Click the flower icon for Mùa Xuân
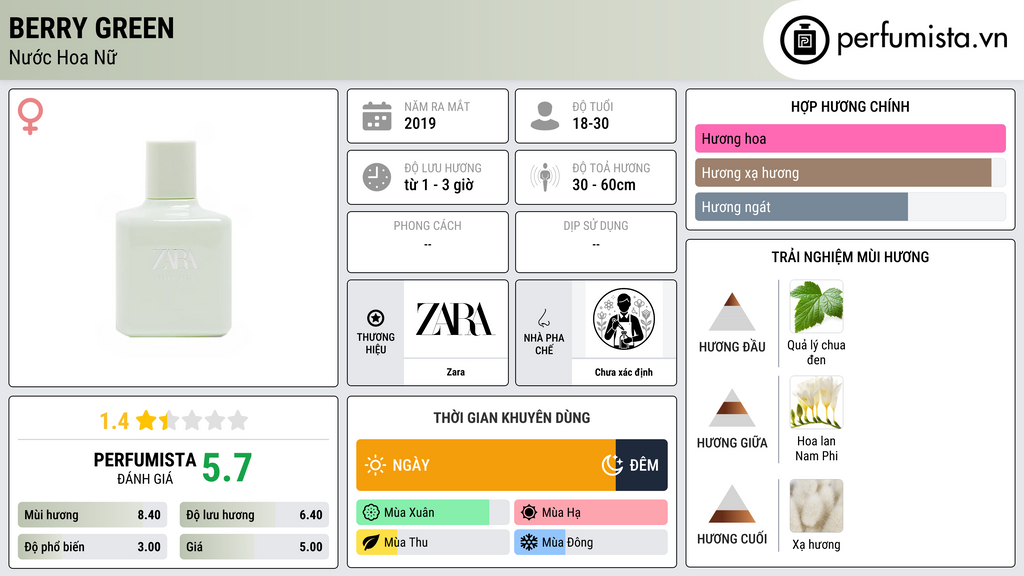1024x576 pixels. (x=371, y=513)
